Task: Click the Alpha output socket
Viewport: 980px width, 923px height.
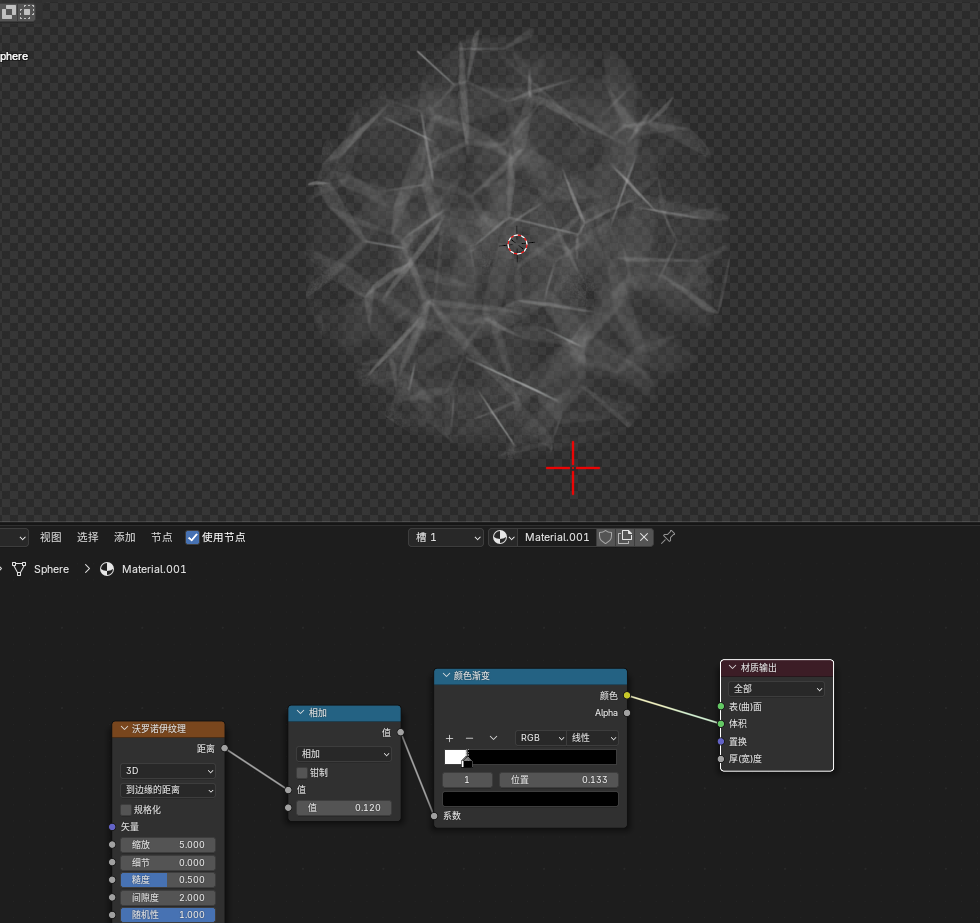Action: pos(627,712)
